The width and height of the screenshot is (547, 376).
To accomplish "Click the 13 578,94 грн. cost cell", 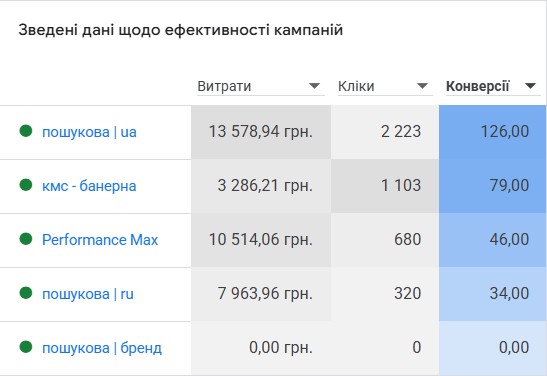I will coord(261,132).
